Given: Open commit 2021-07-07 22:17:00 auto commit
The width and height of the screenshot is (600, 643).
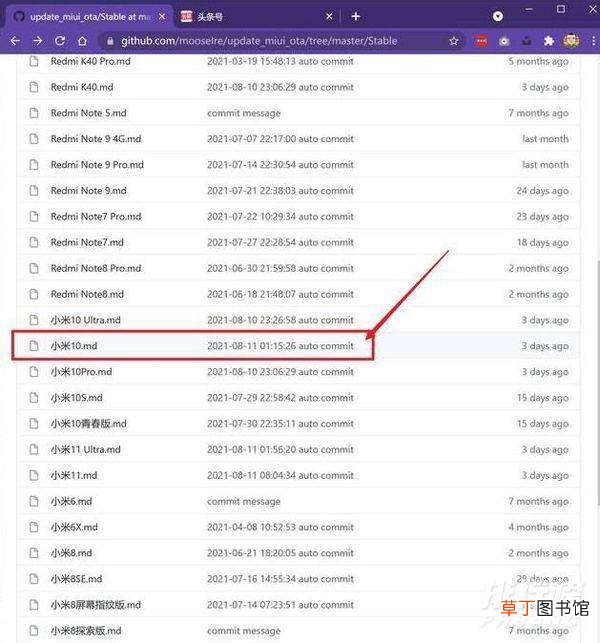Looking at the screenshot, I should point(280,139).
